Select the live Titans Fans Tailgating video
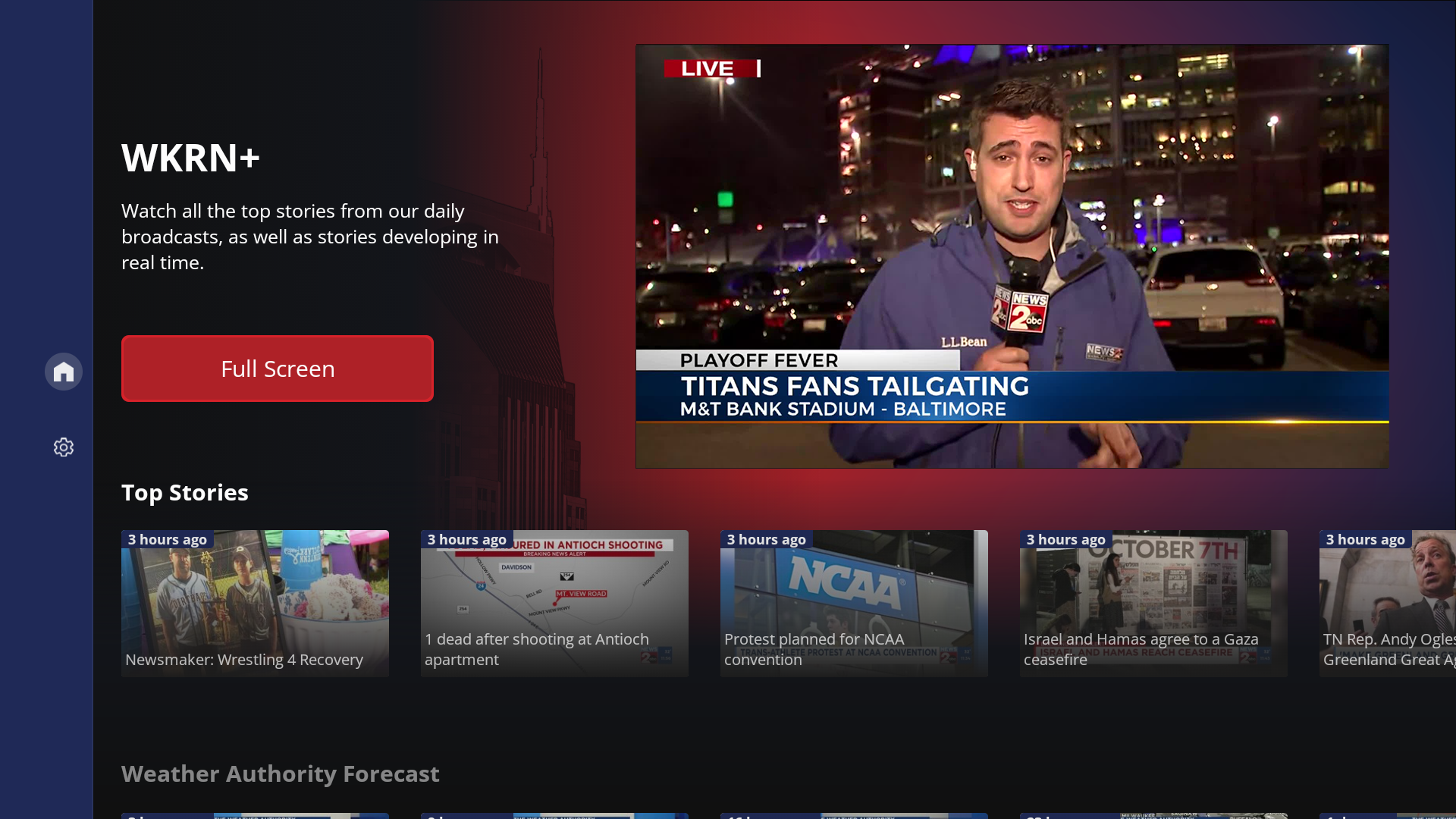The height and width of the screenshot is (819, 1456). (x=1012, y=256)
